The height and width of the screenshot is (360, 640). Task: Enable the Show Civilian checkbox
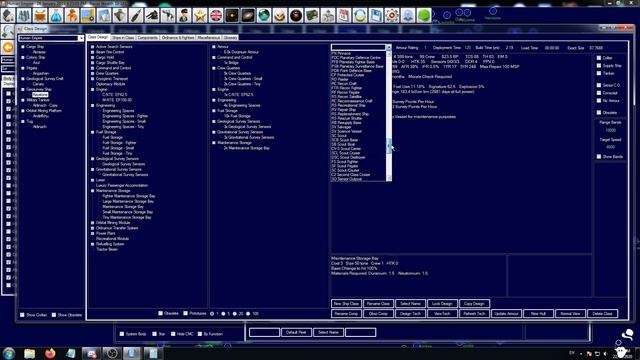tap(22, 315)
